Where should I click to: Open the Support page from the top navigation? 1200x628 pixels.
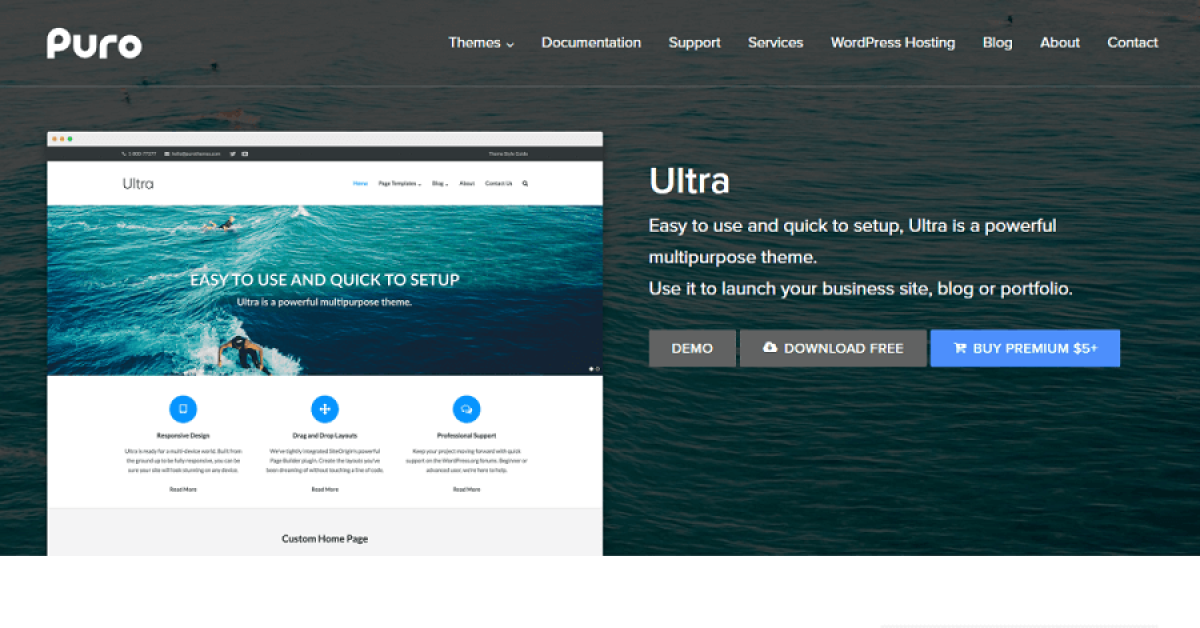[694, 43]
